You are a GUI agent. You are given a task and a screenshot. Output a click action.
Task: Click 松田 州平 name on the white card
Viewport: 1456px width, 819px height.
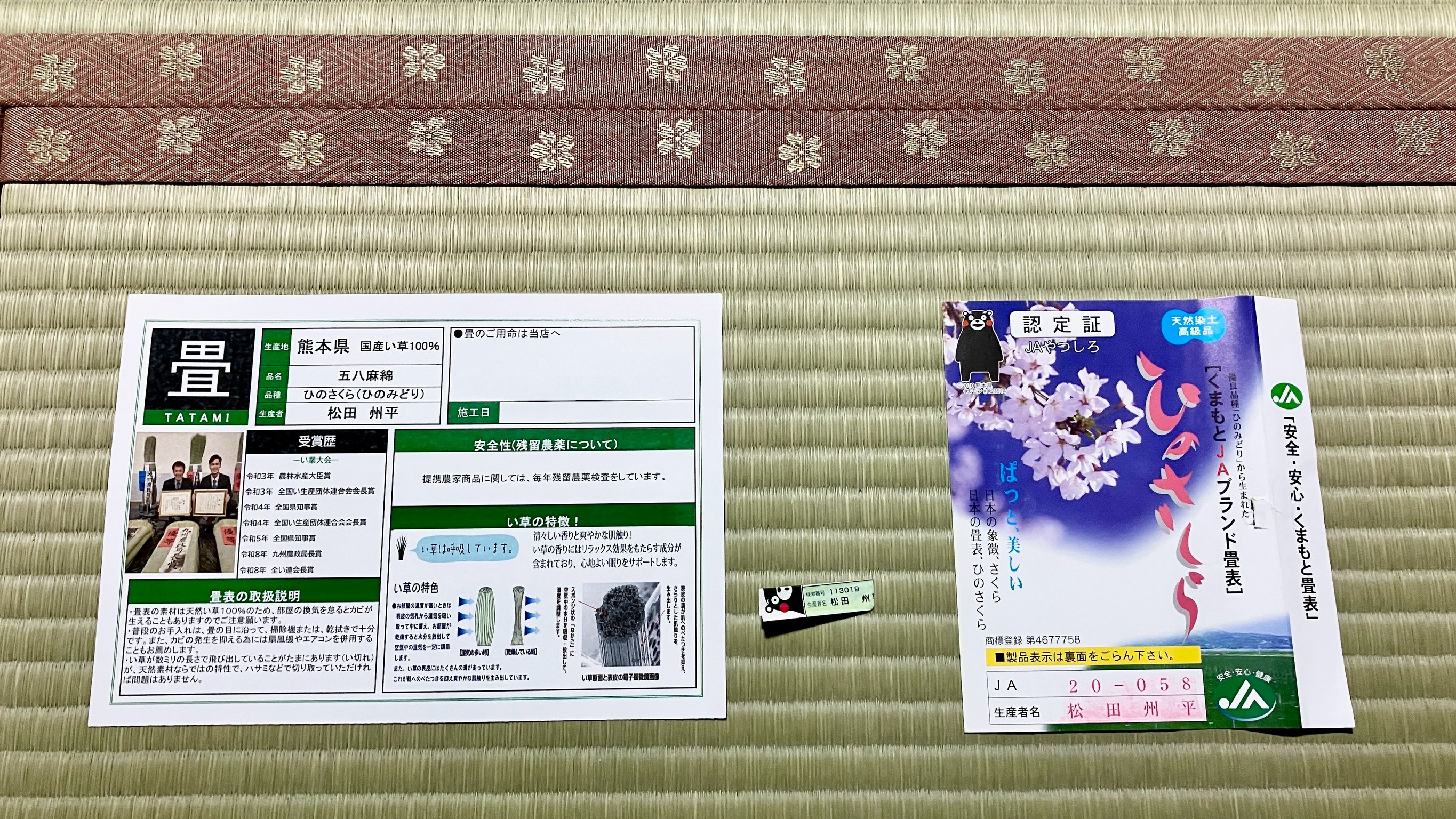[x=363, y=413]
